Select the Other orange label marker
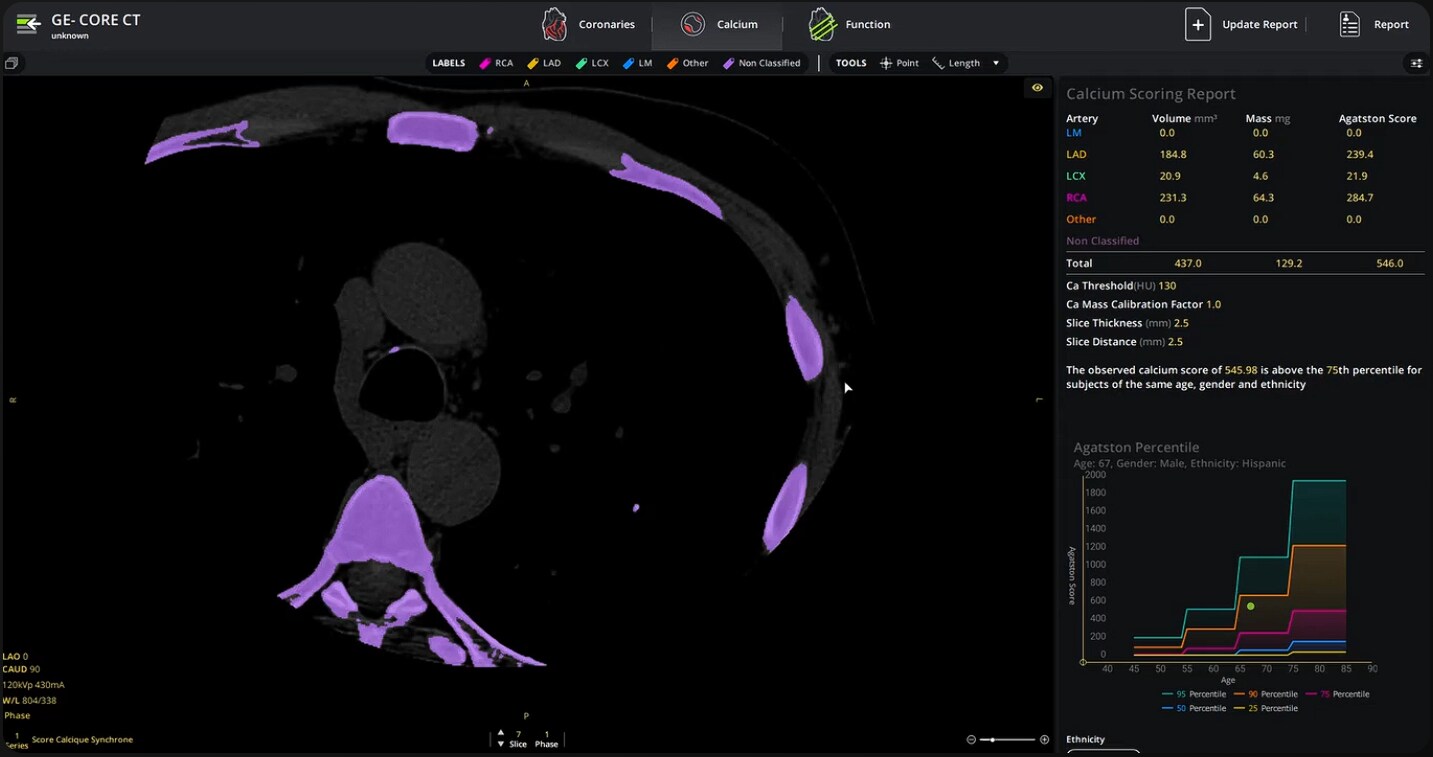 pos(673,63)
